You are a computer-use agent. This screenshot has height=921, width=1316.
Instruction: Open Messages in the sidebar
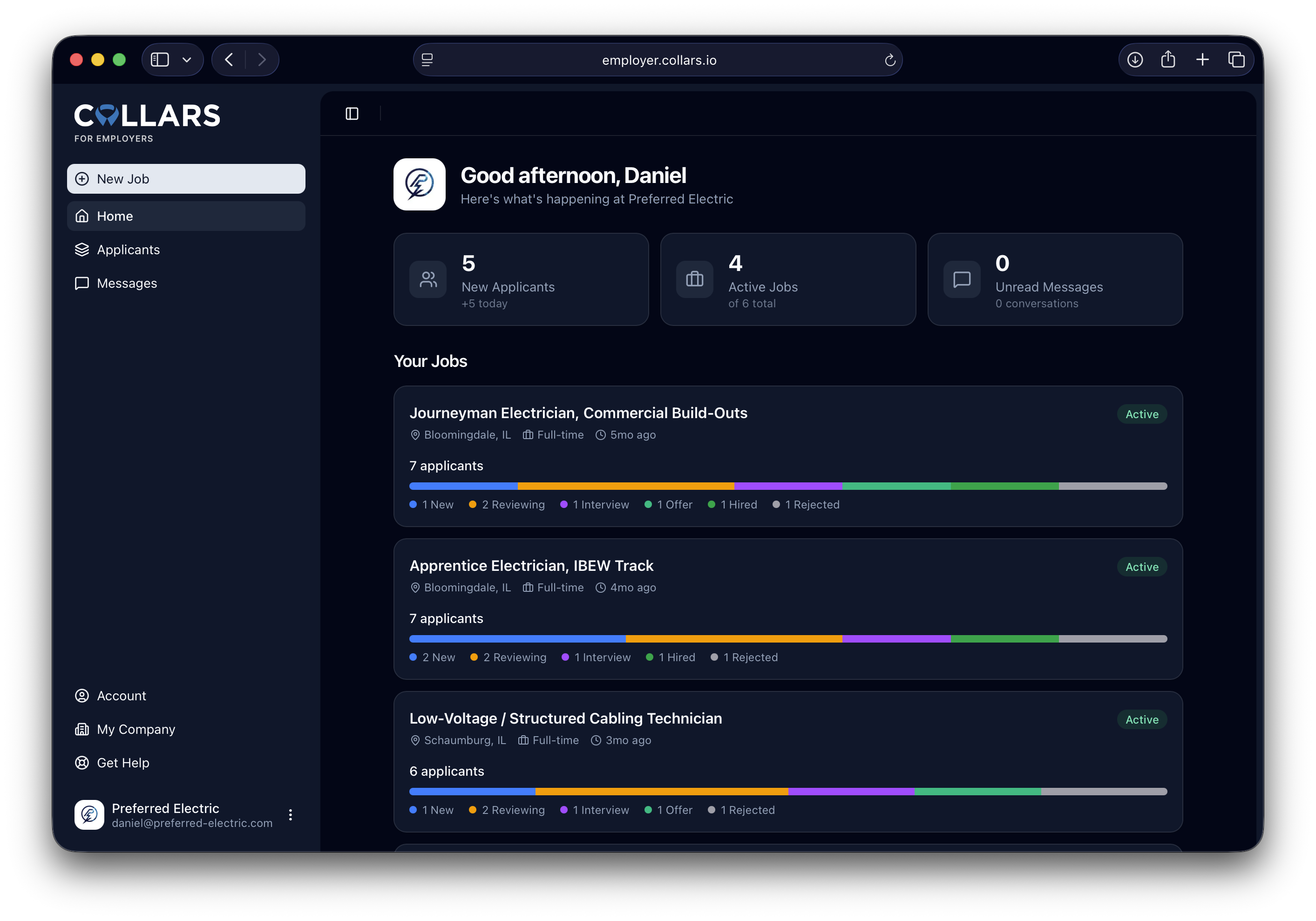[186, 283]
